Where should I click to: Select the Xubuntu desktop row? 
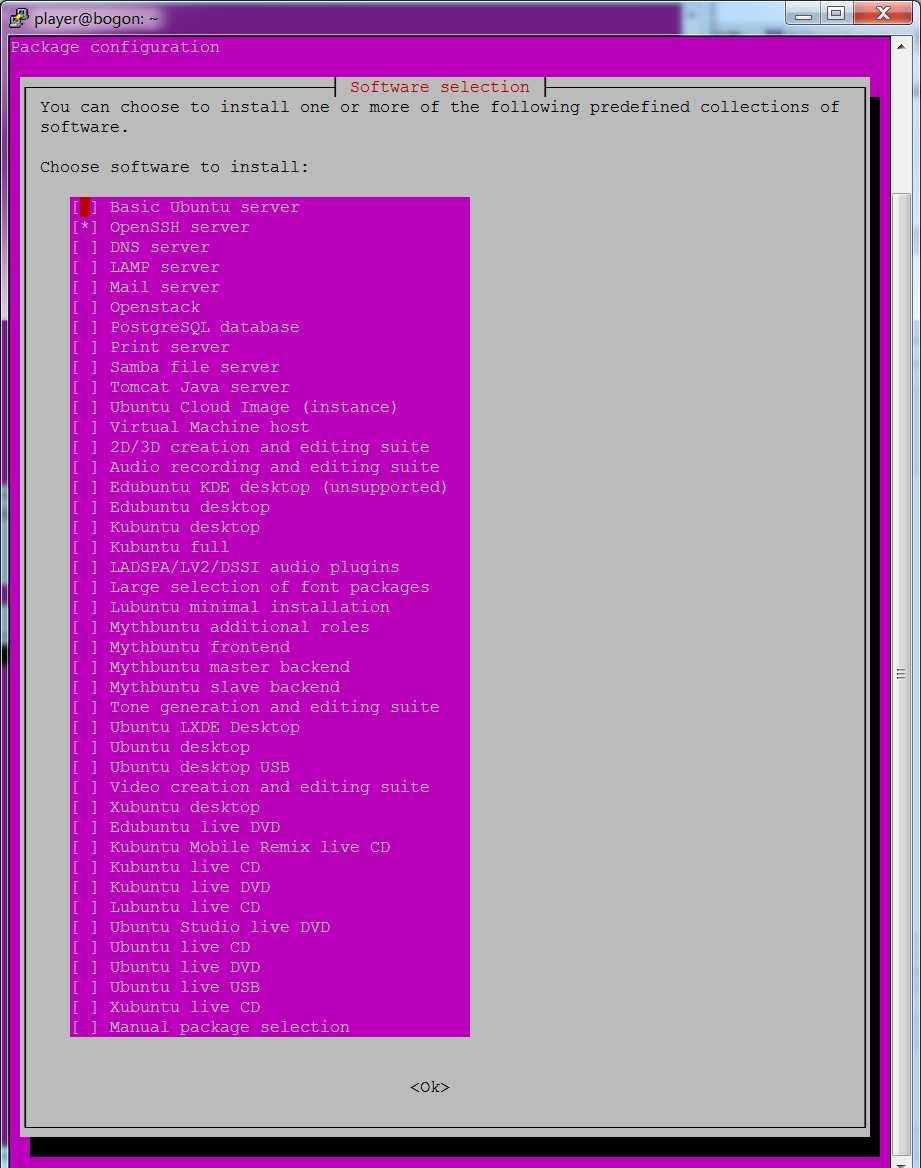(x=270, y=807)
